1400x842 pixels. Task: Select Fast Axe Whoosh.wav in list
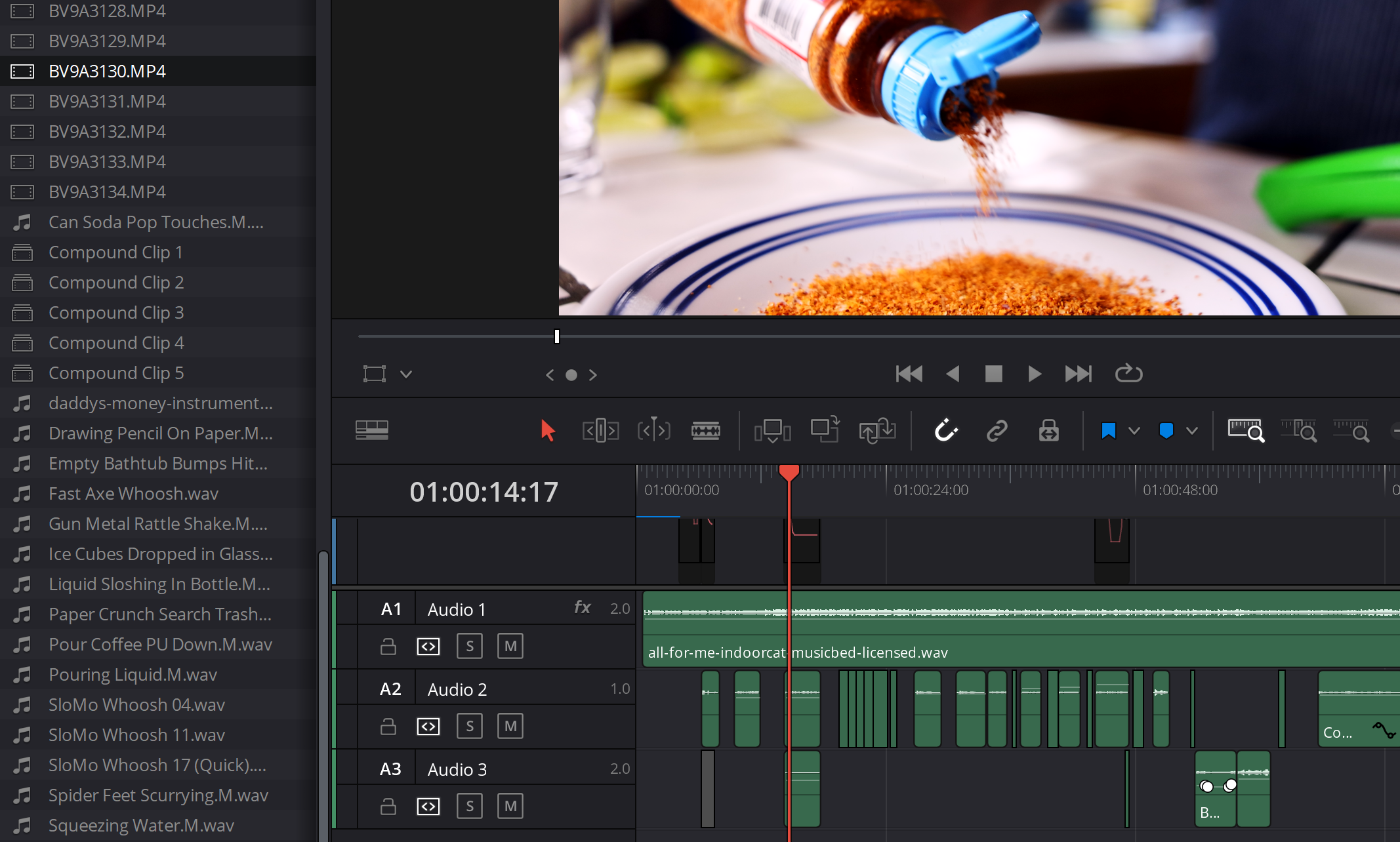tap(133, 494)
